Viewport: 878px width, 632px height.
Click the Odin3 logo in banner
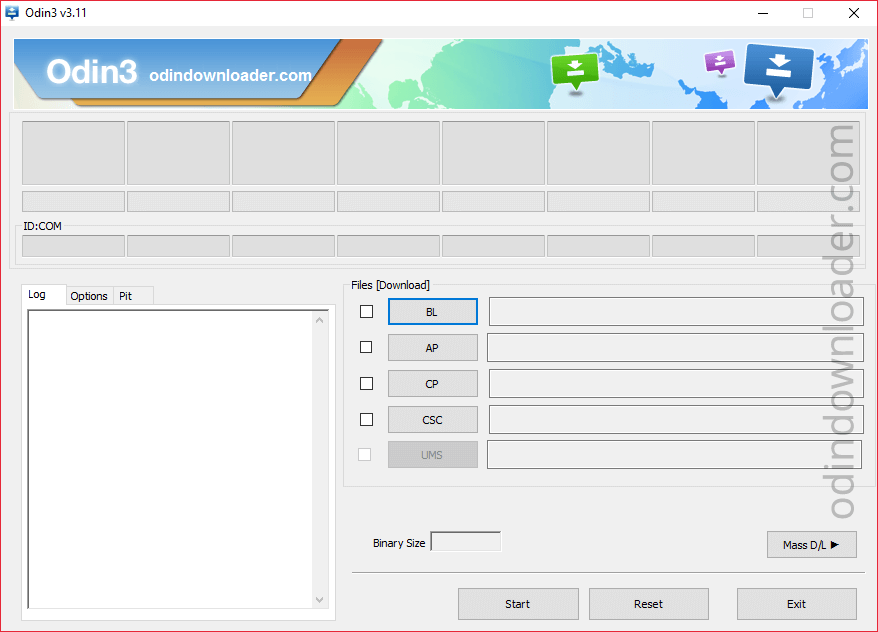click(x=91, y=72)
